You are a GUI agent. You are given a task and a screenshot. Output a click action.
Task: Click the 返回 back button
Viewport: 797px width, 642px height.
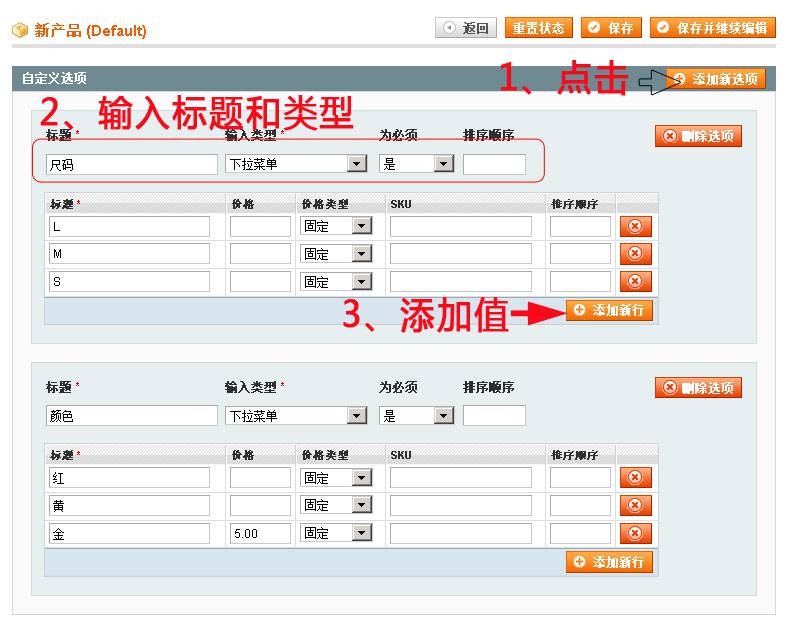(x=466, y=28)
